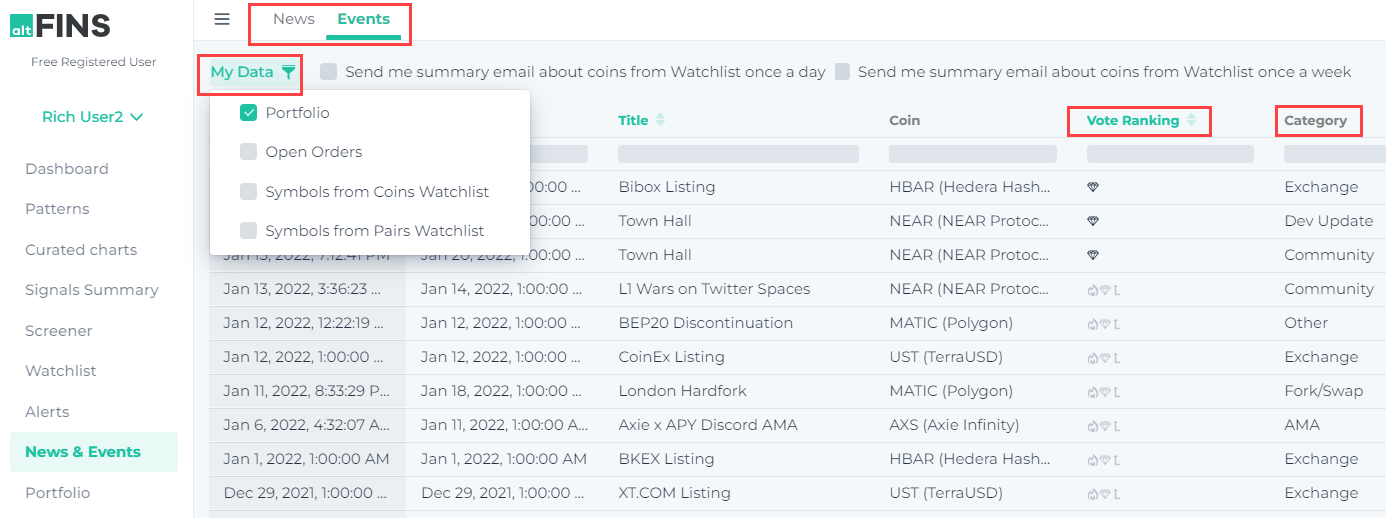The width and height of the screenshot is (1386, 518).
Task: Open Signals Summary from sidebar
Action: [92, 290]
